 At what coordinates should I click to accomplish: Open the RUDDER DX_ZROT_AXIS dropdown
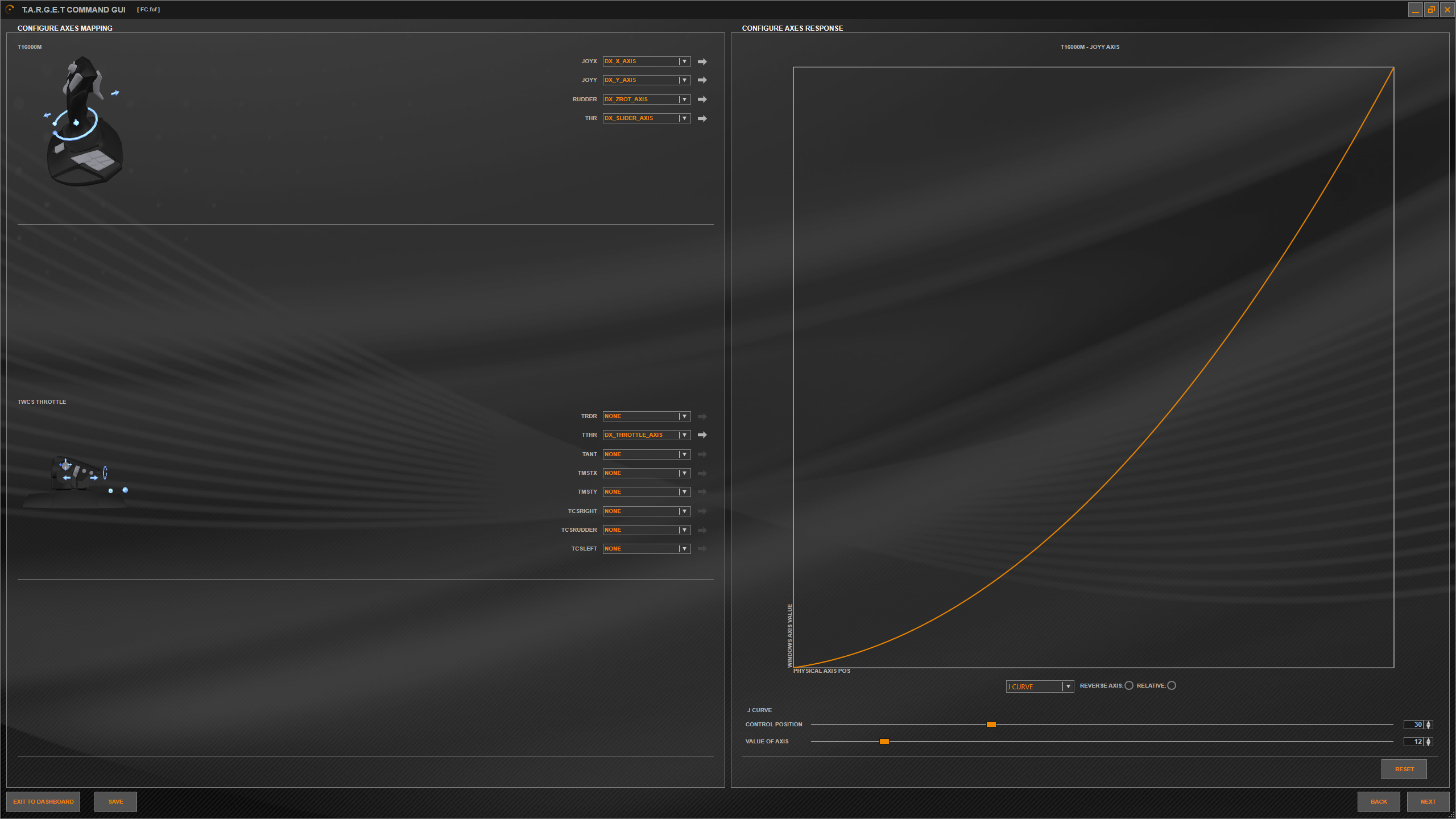coord(647,100)
